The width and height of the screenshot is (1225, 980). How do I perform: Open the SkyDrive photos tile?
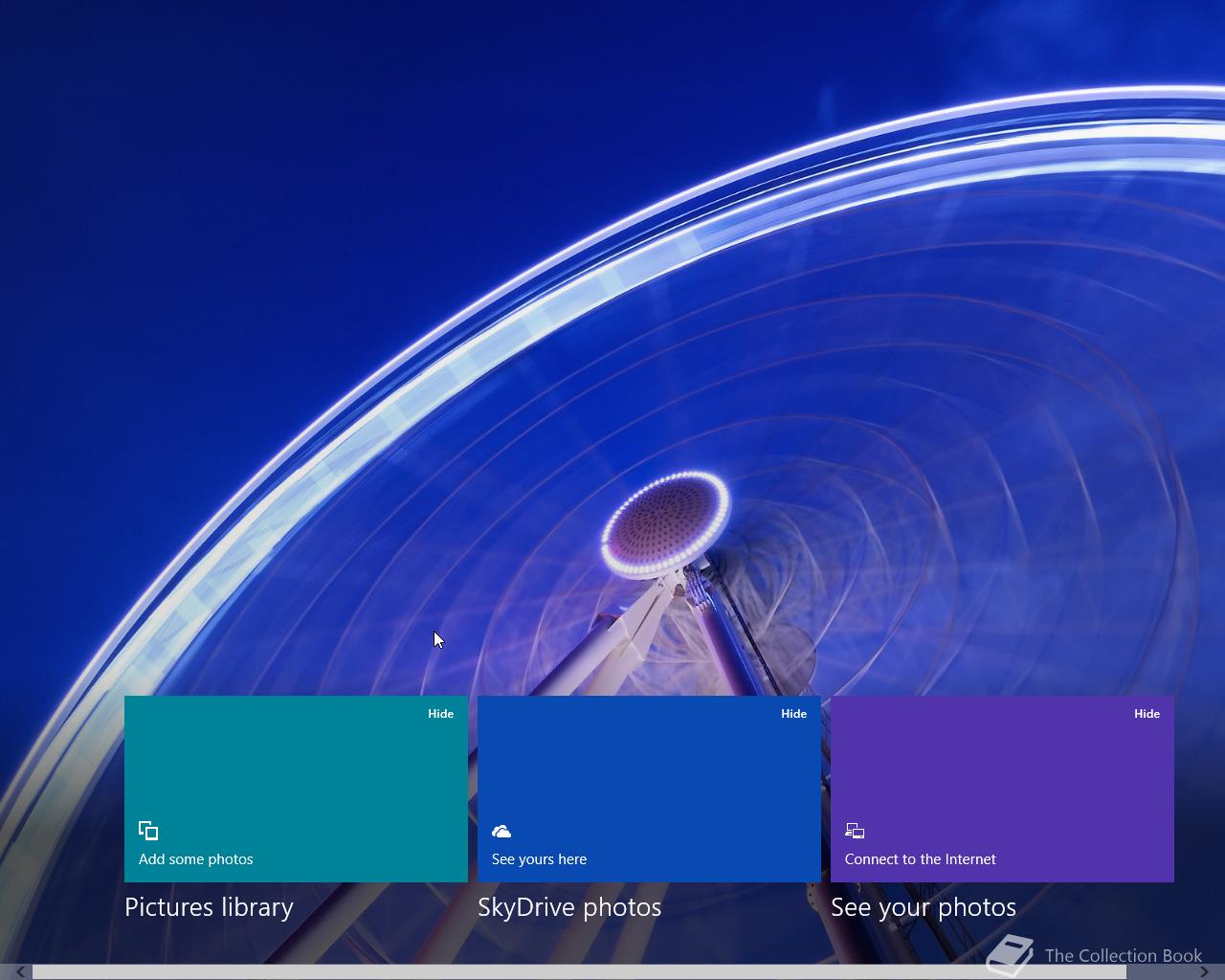[649, 789]
